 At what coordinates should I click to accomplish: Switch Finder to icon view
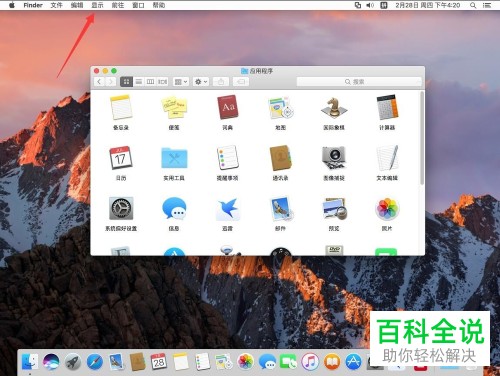[x=126, y=82]
